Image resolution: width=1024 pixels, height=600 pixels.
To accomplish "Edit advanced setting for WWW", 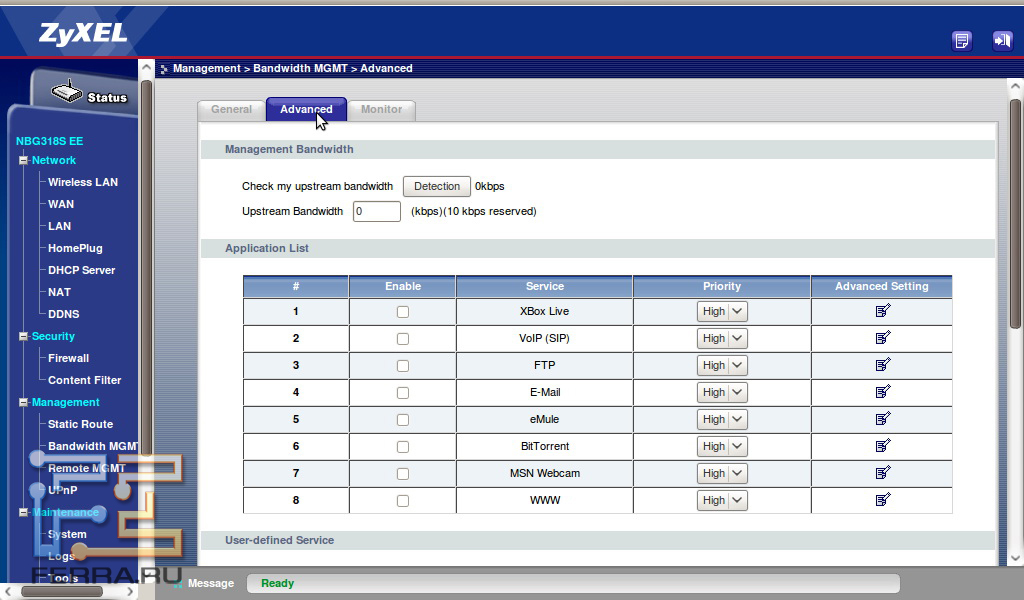I will tap(882, 500).
